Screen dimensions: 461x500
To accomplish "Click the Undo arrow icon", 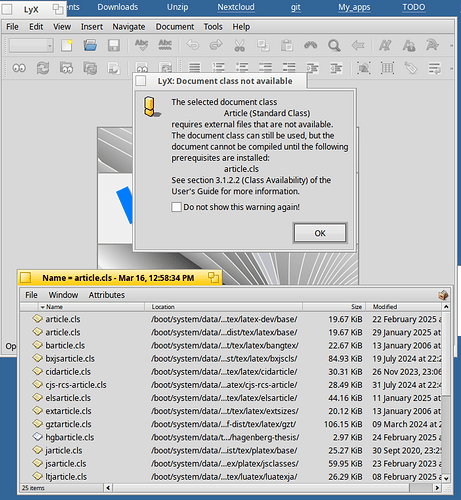I will (x=193, y=45).
